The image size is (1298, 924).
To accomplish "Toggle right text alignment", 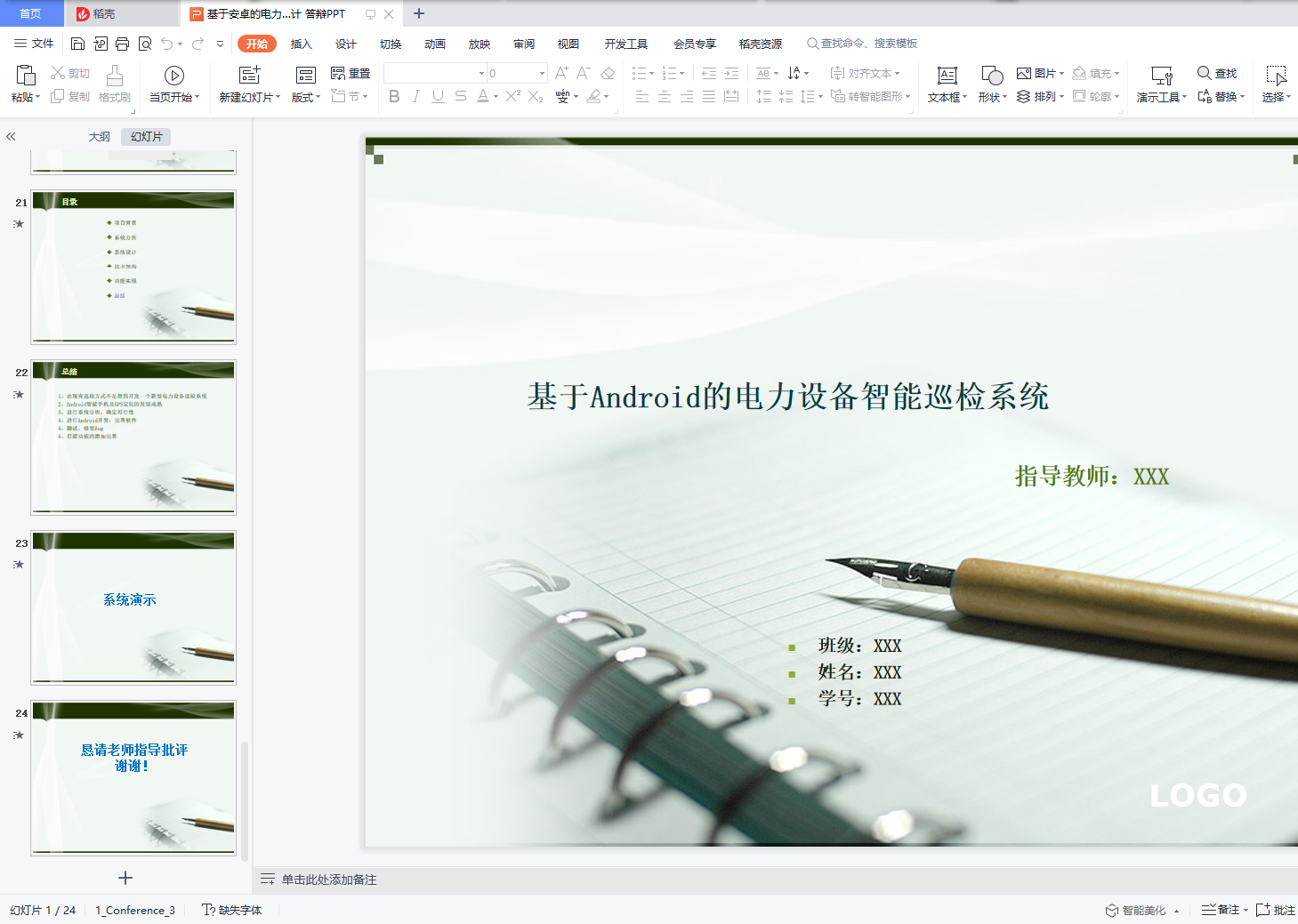I will click(x=687, y=96).
